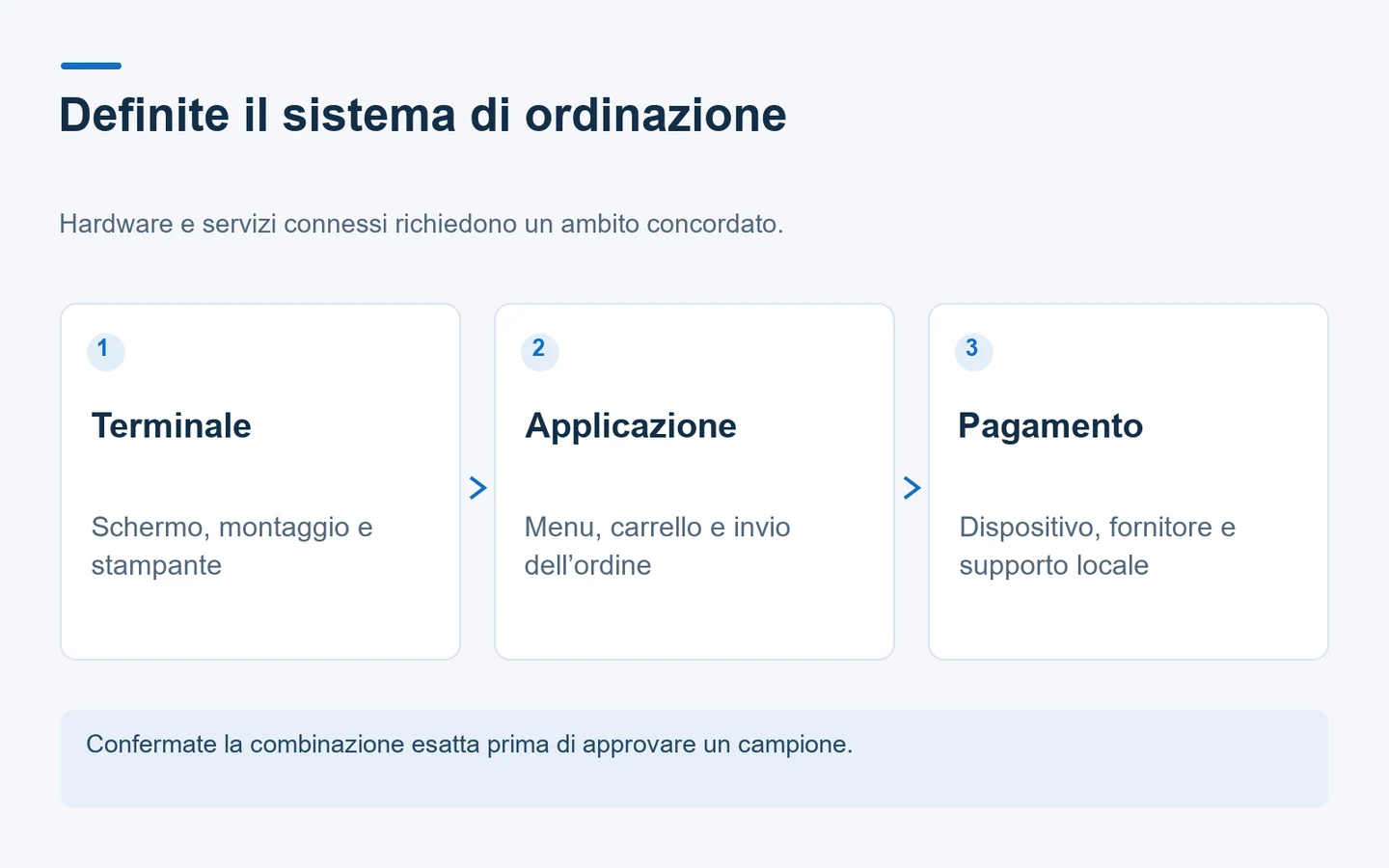The width and height of the screenshot is (1389, 868).
Task: Click the note "Confermate la combinazione esatta prima di approvare un campione."
Action: click(470, 745)
